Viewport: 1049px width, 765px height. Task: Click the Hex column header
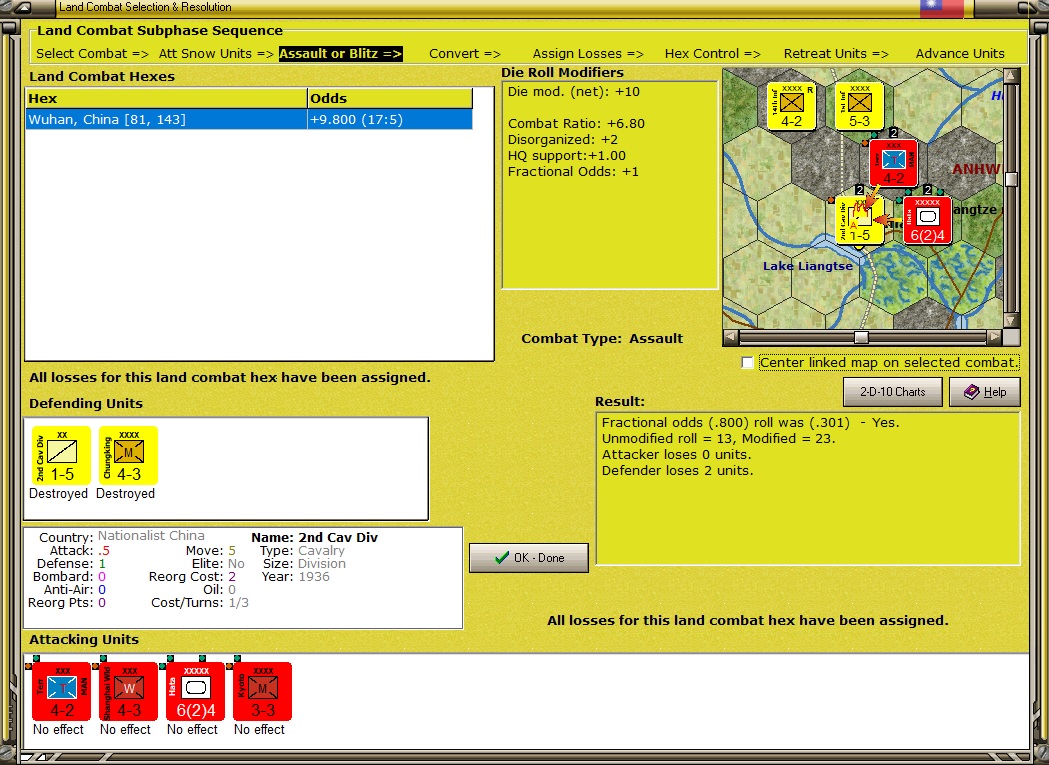166,98
